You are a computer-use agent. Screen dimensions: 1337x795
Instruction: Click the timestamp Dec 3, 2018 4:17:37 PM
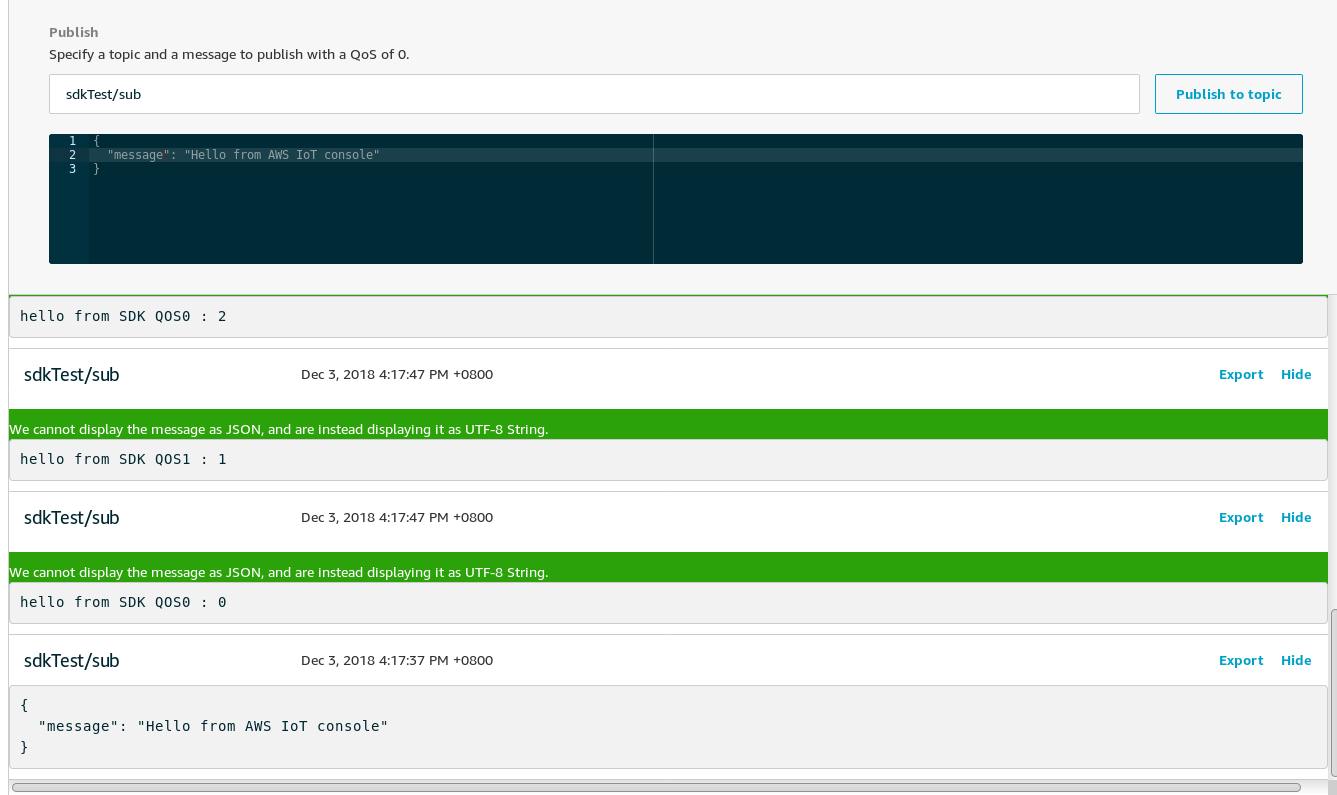point(397,660)
